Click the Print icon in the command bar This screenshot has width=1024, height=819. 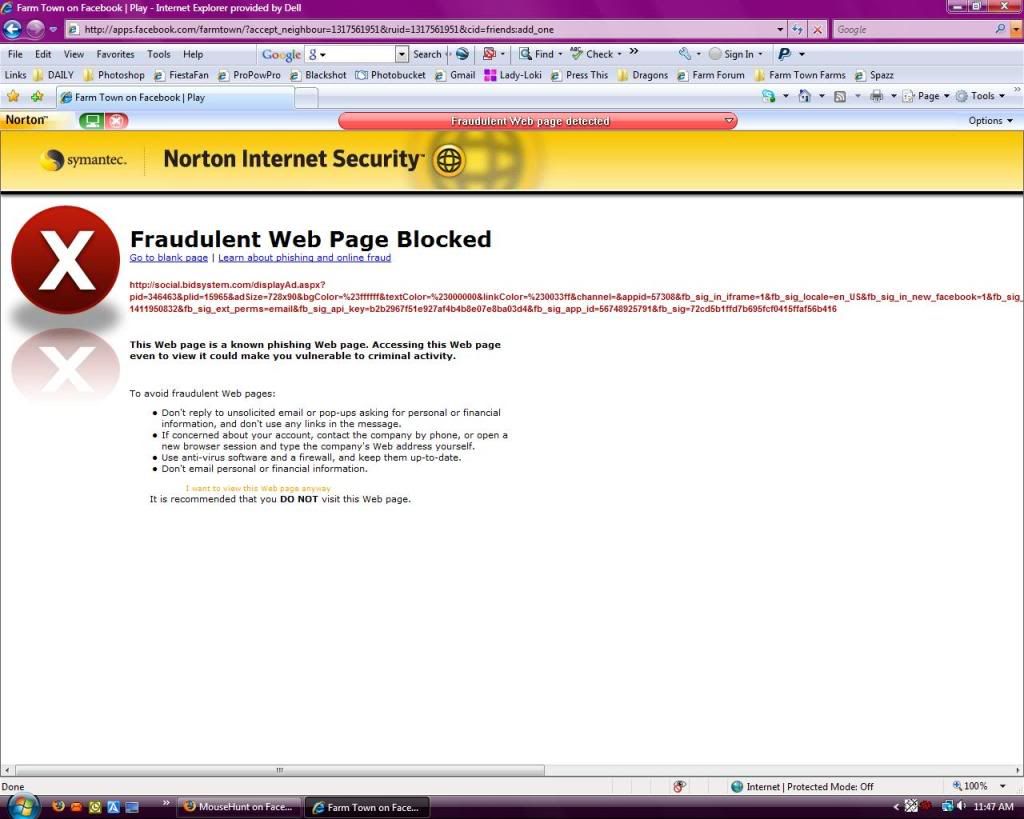[x=876, y=96]
